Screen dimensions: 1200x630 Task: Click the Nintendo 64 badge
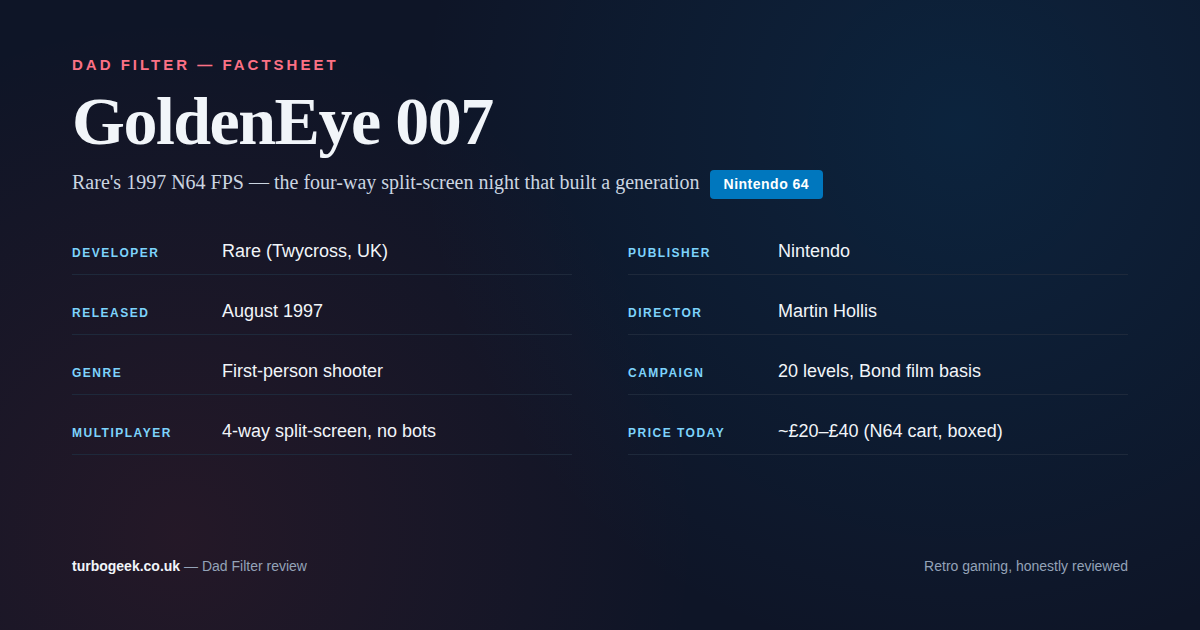tap(766, 184)
